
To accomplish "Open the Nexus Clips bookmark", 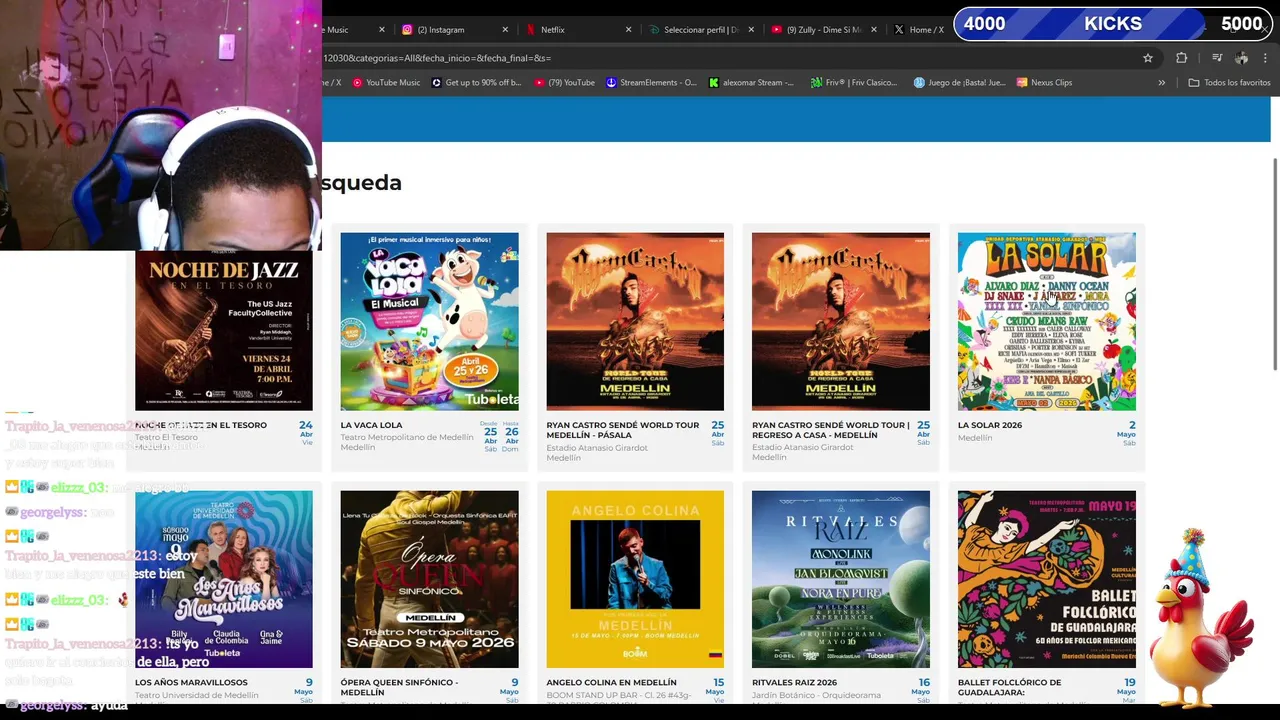I will point(1043,83).
